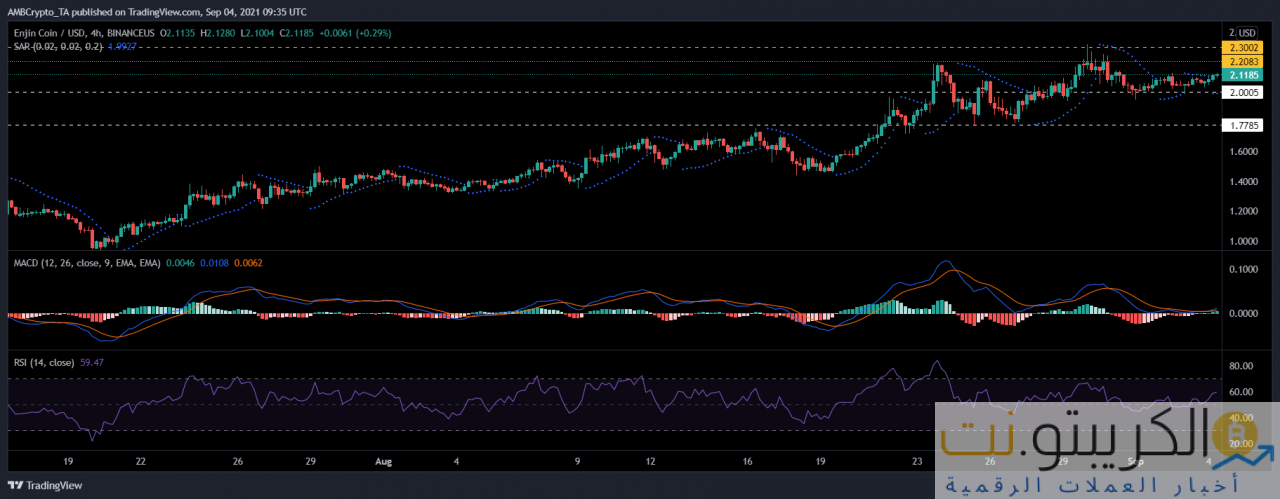Click the 2.3002 orange price label
Image resolution: width=1280 pixels, height=499 pixels.
click(1243, 48)
